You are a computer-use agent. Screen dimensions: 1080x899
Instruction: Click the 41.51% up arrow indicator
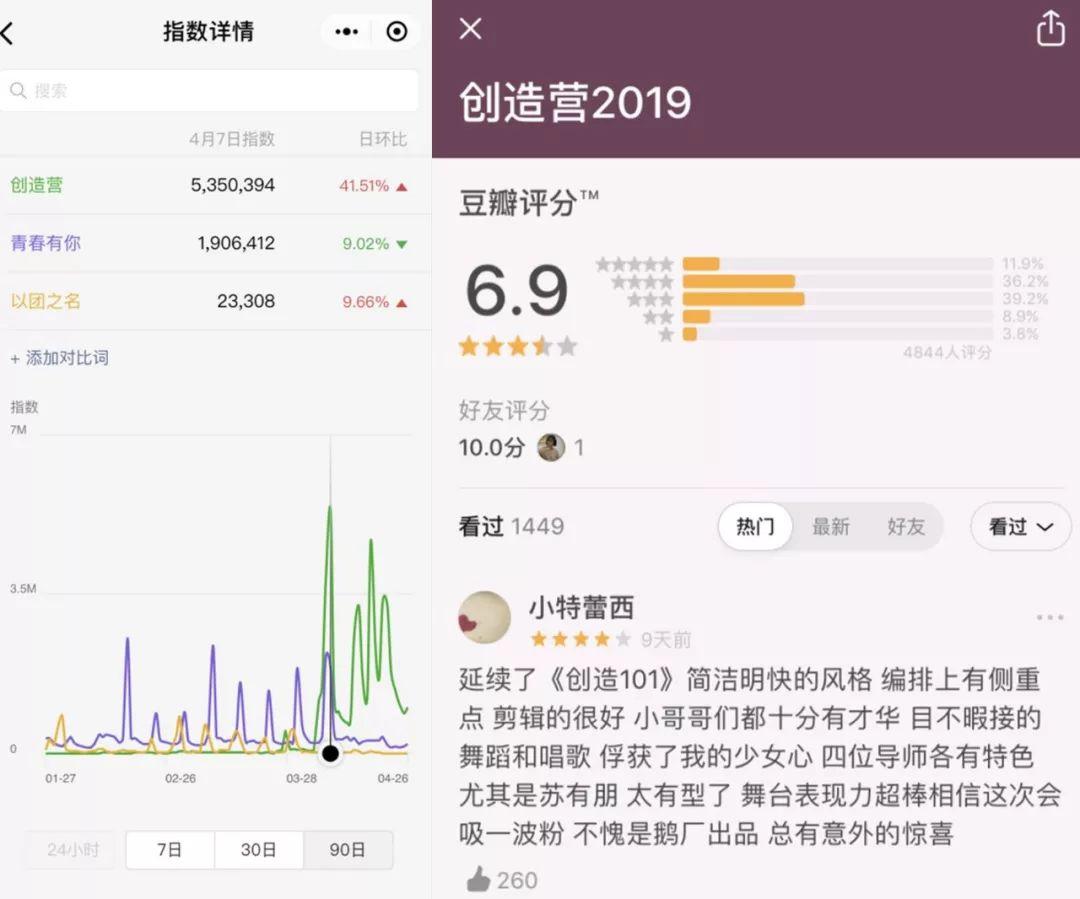(402, 186)
